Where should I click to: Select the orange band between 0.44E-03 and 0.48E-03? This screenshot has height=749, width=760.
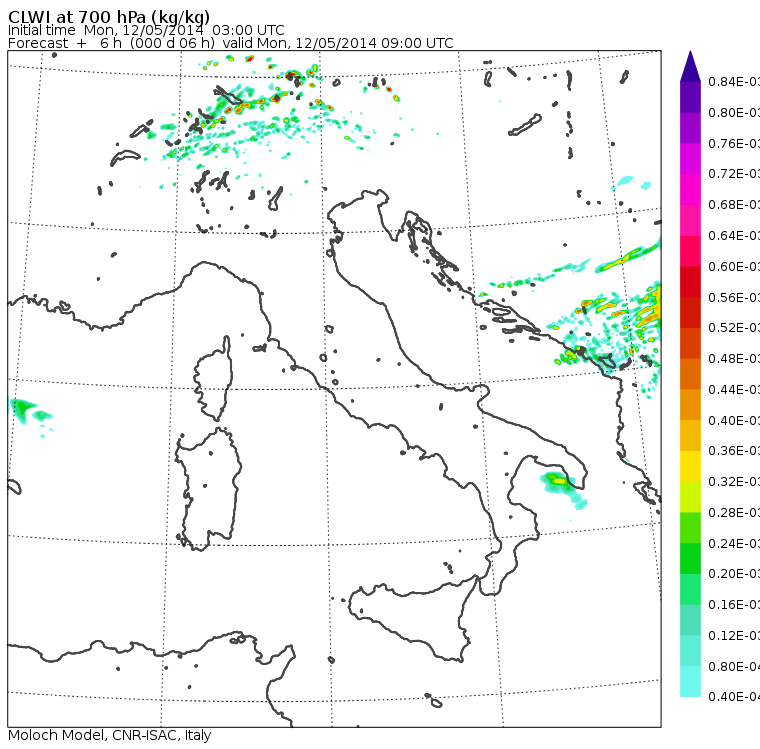[690, 374]
